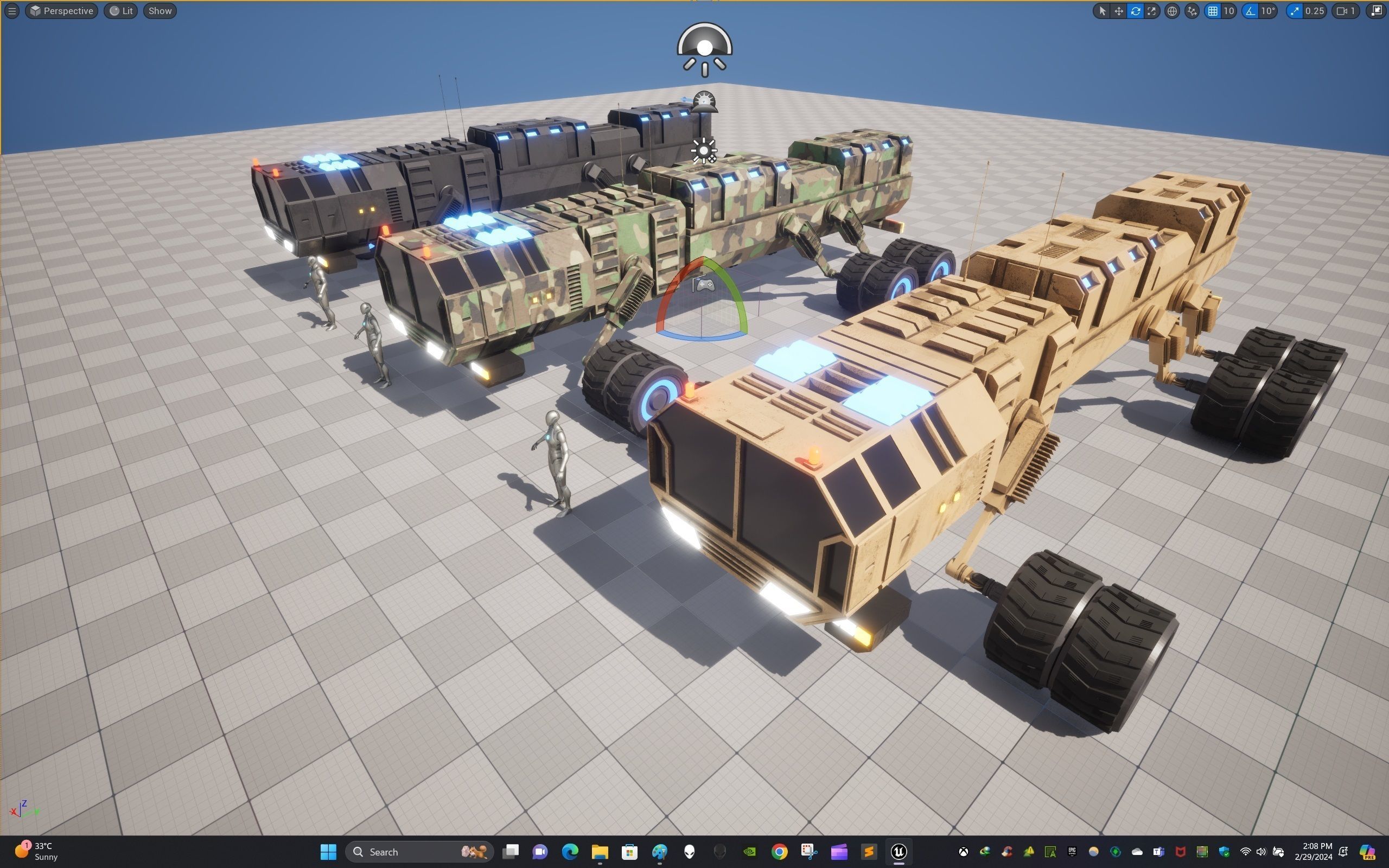The height and width of the screenshot is (868, 1389).
Task: Open the camera speed setting
Action: tap(1346, 11)
